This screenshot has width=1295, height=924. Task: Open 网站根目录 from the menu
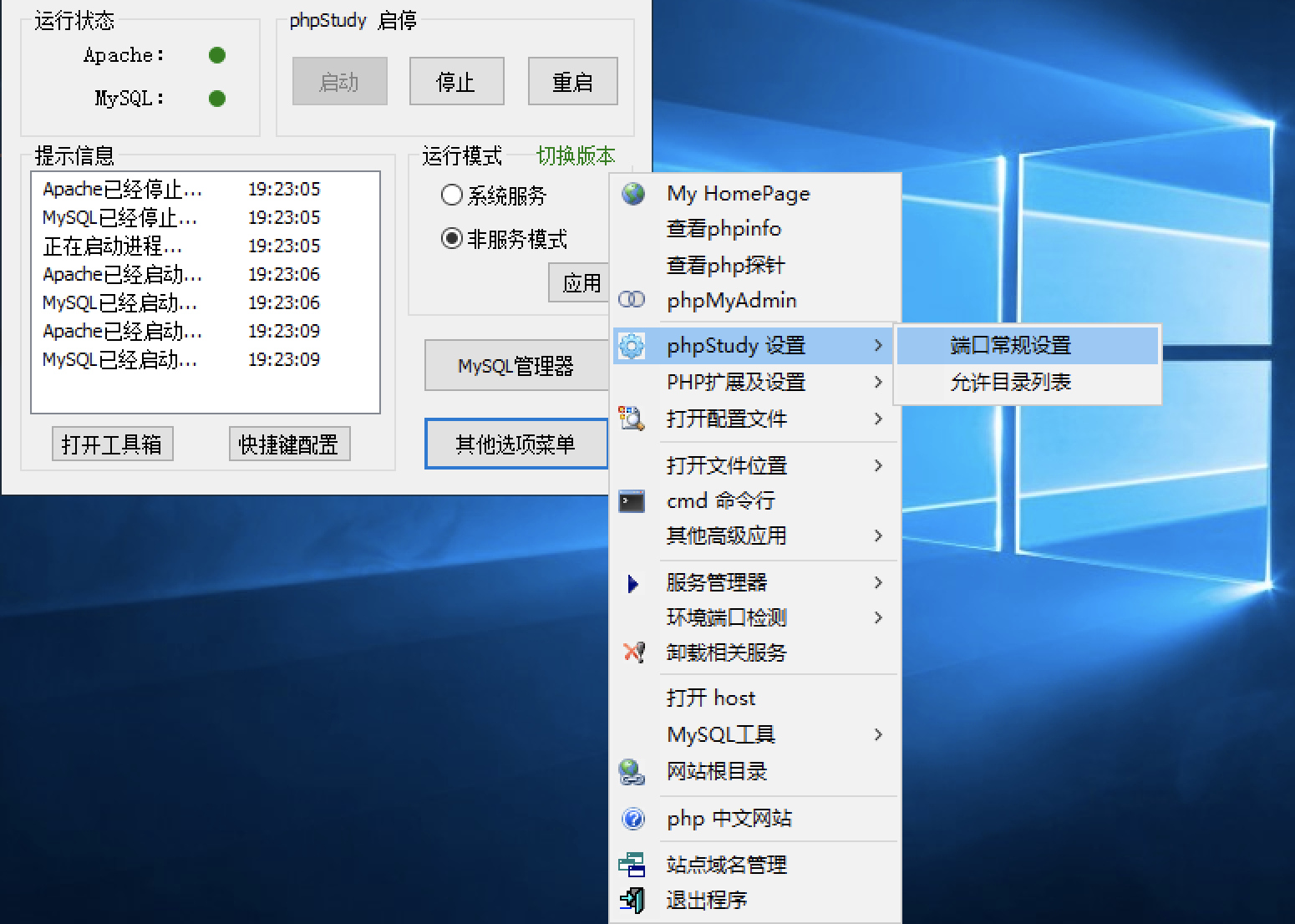[x=755, y=771]
